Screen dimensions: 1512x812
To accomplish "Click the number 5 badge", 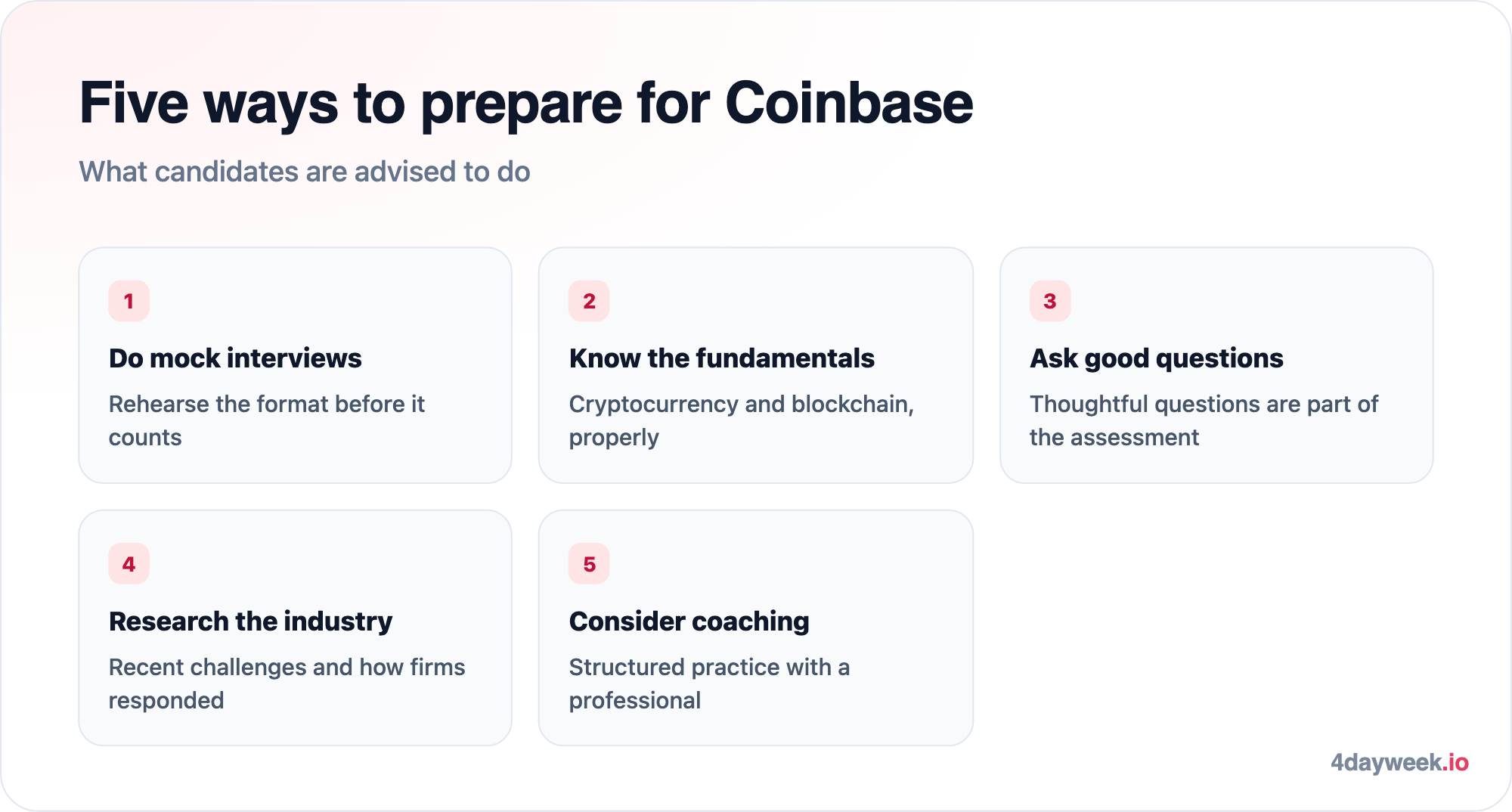I will (x=589, y=564).
